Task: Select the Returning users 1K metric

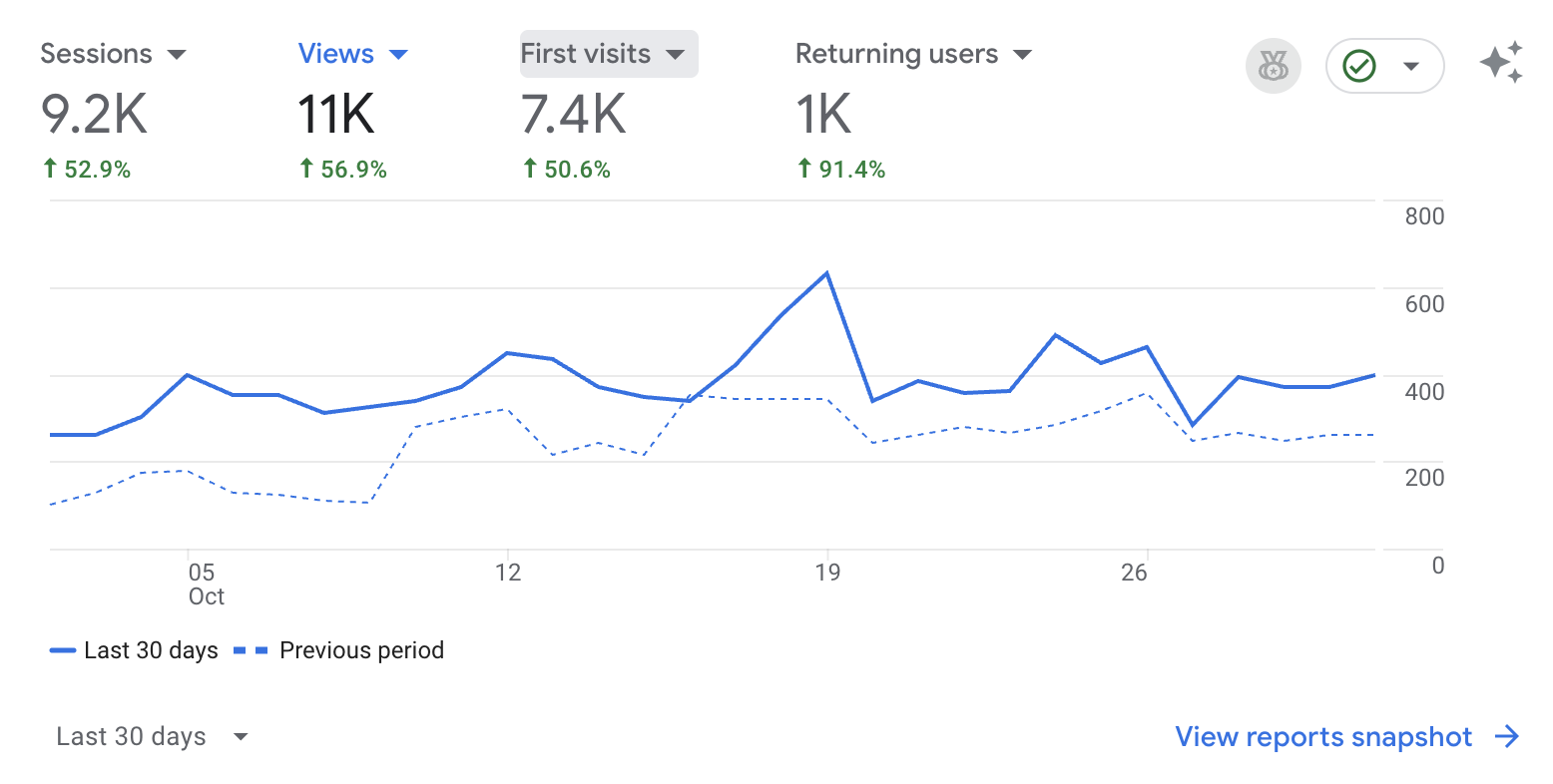Action: tap(823, 115)
